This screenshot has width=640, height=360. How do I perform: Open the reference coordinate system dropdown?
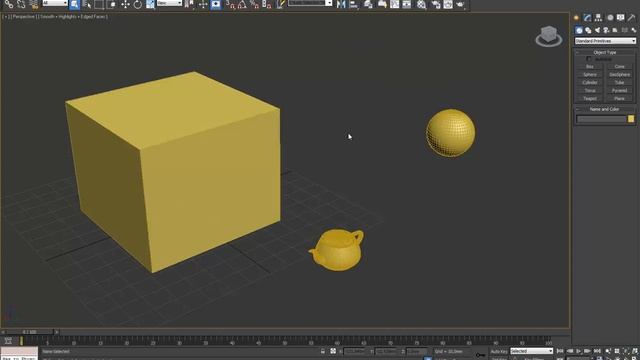click(169, 3)
